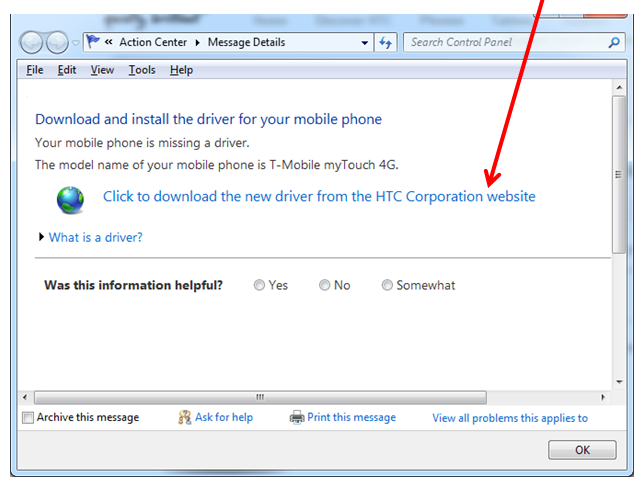Click the refresh button next to the address bar
644x483 pixels.
click(386, 42)
